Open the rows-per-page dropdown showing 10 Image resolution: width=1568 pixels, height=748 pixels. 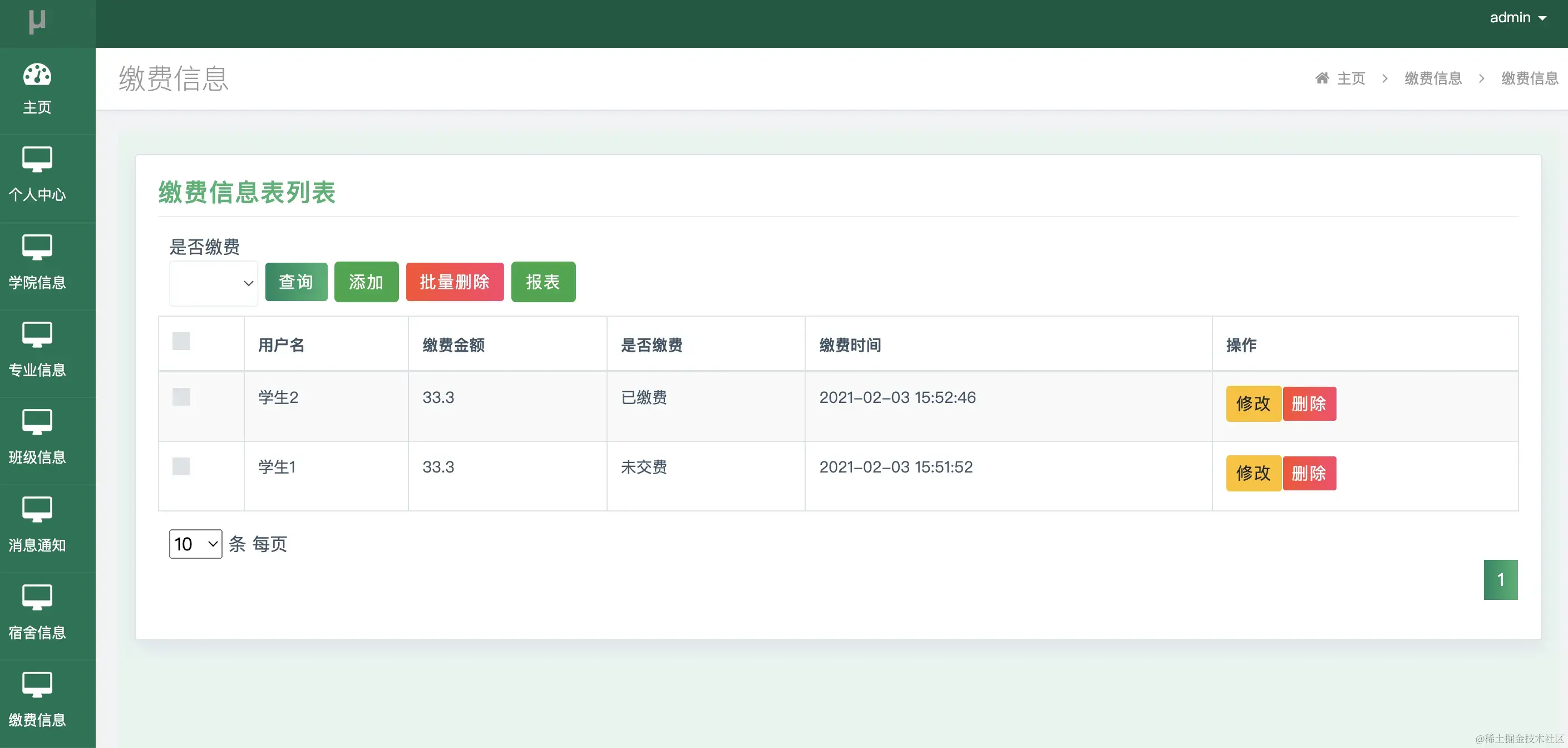[195, 544]
